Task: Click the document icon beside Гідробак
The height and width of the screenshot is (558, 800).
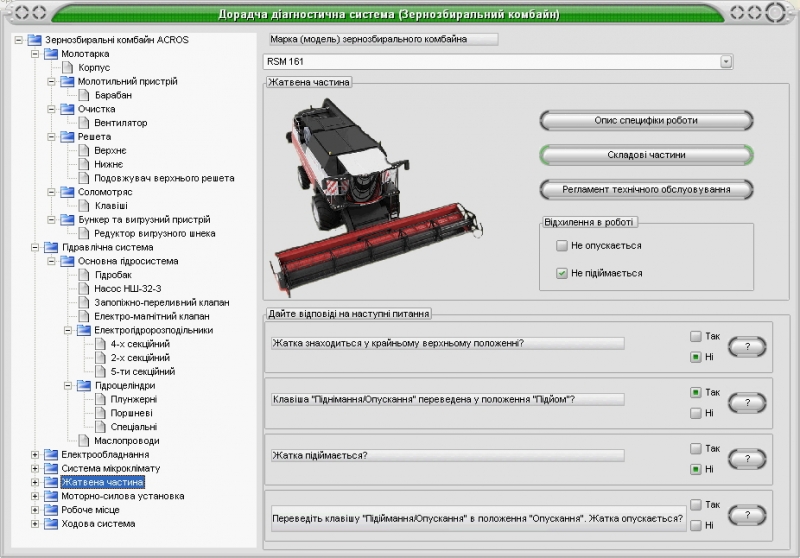Action: pos(84,274)
